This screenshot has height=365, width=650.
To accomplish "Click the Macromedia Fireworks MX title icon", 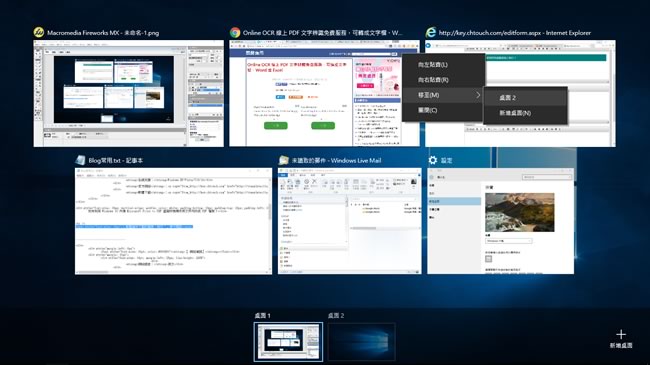I will point(39,32).
